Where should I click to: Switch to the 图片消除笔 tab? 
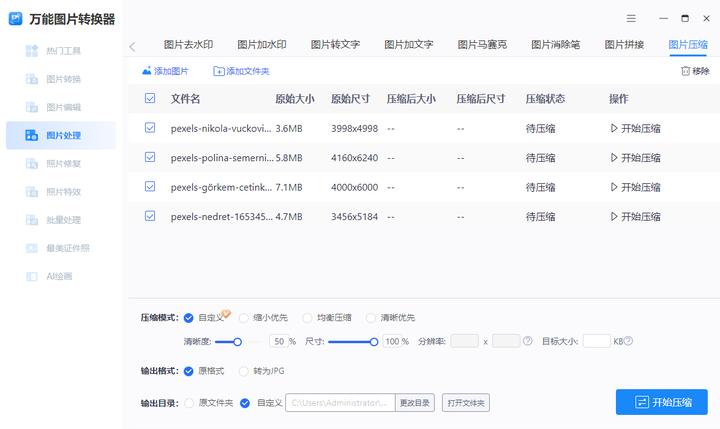coord(556,45)
